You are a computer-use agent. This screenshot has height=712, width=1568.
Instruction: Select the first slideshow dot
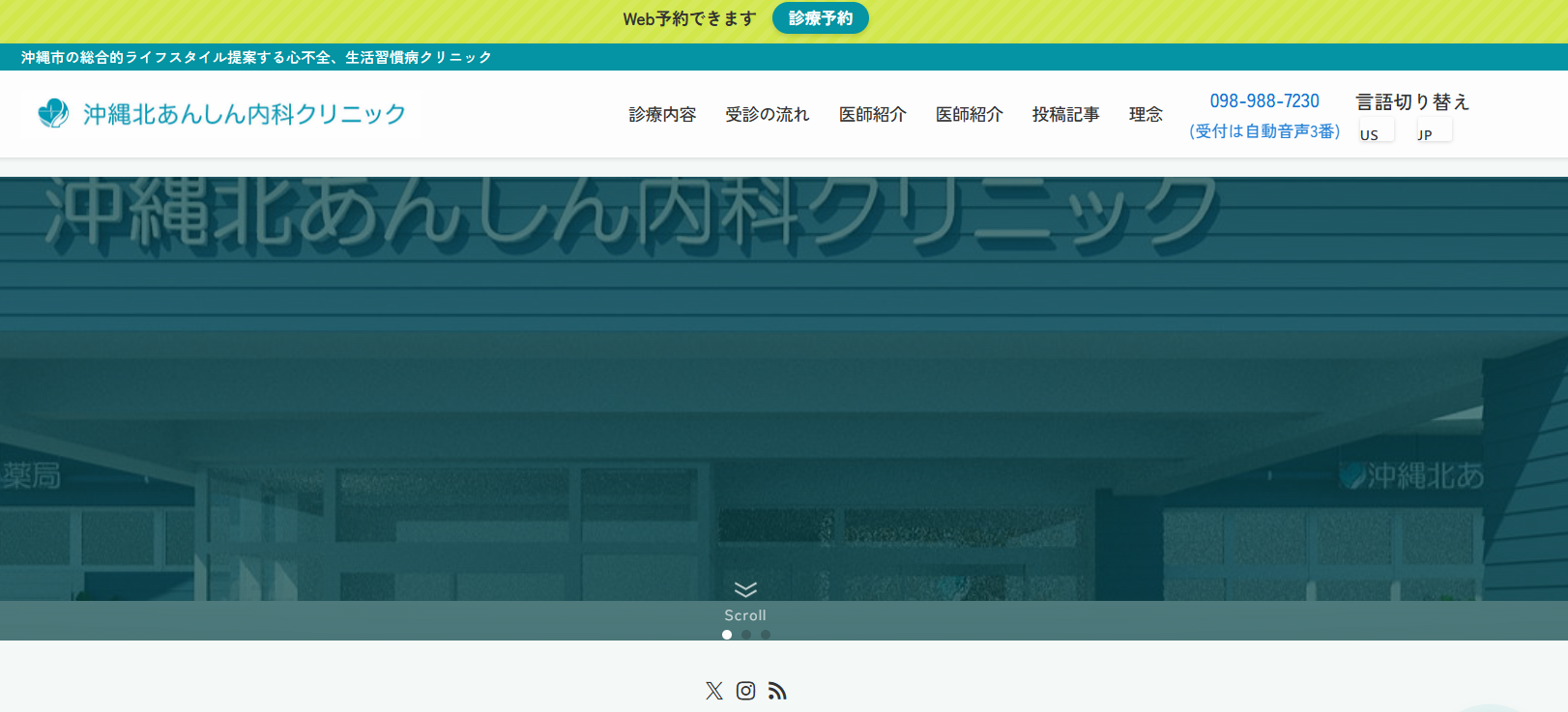727,635
